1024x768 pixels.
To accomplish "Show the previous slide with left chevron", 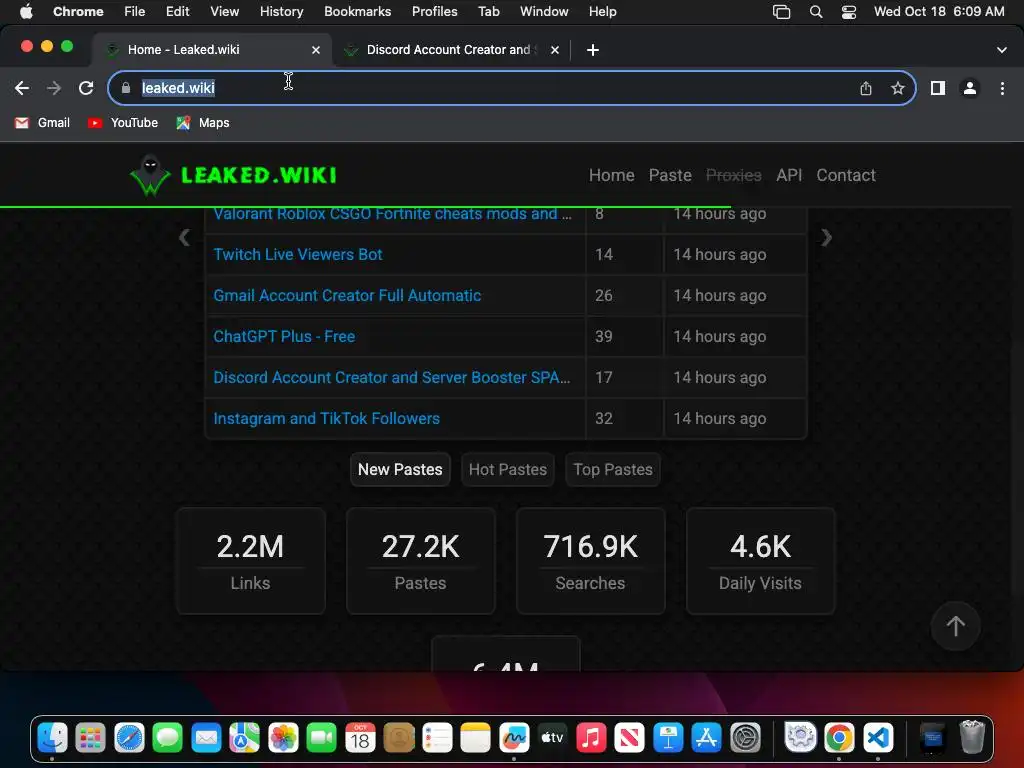I will tap(185, 238).
